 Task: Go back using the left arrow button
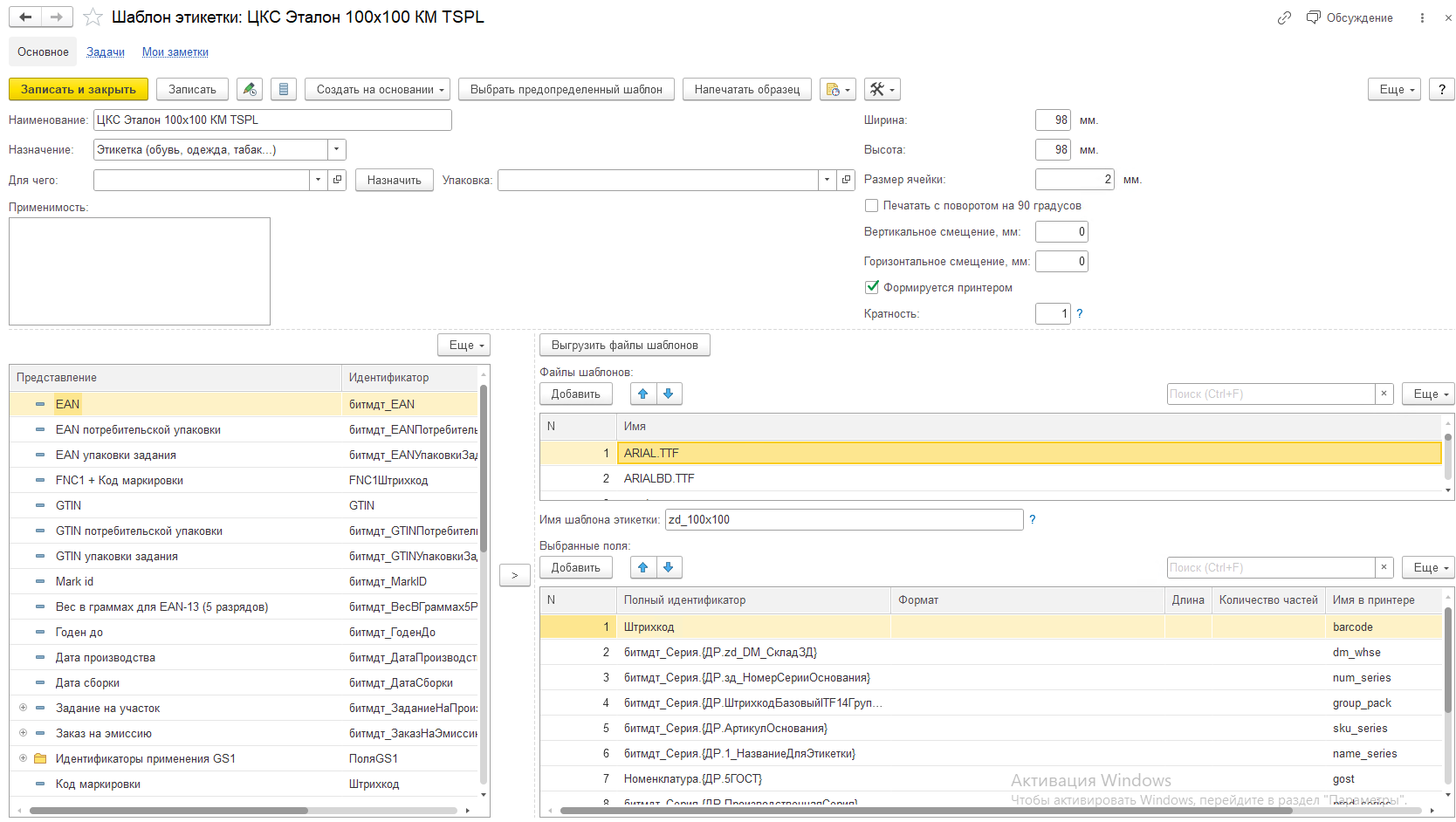click(25, 17)
